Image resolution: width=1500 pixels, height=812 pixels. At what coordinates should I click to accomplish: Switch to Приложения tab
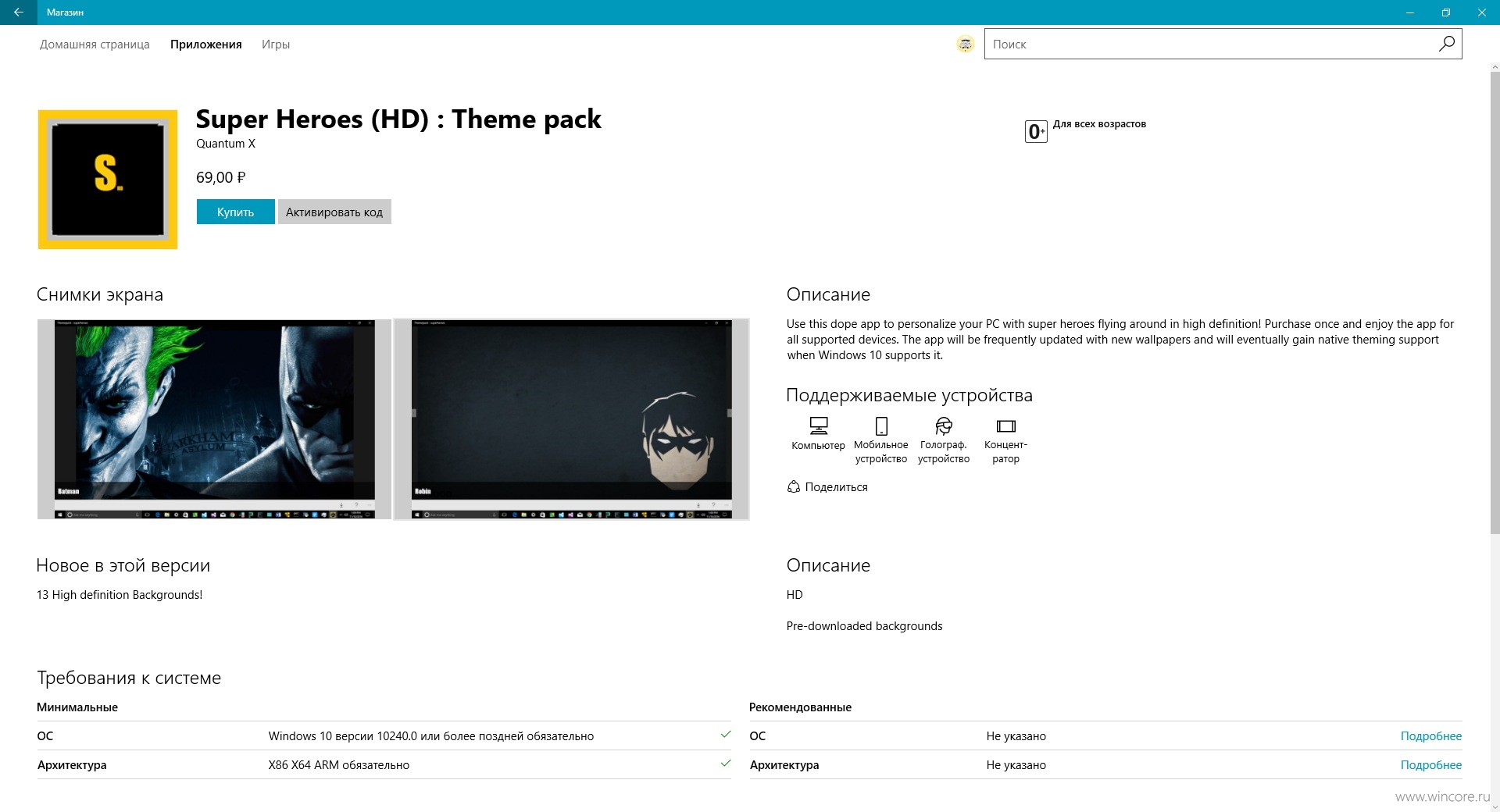[x=206, y=45]
